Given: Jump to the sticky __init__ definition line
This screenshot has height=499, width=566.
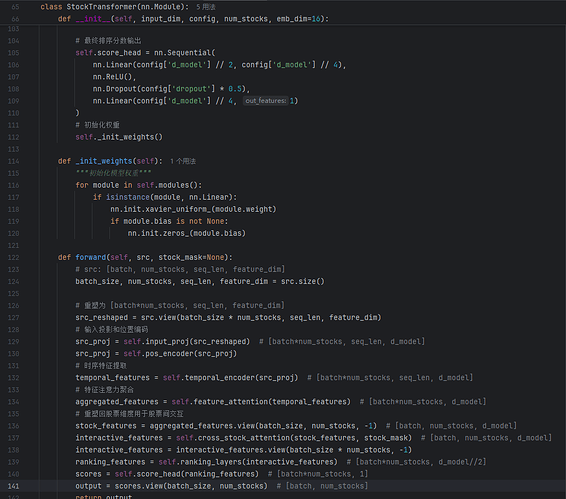Looking at the screenshot, I should (193, 19).
